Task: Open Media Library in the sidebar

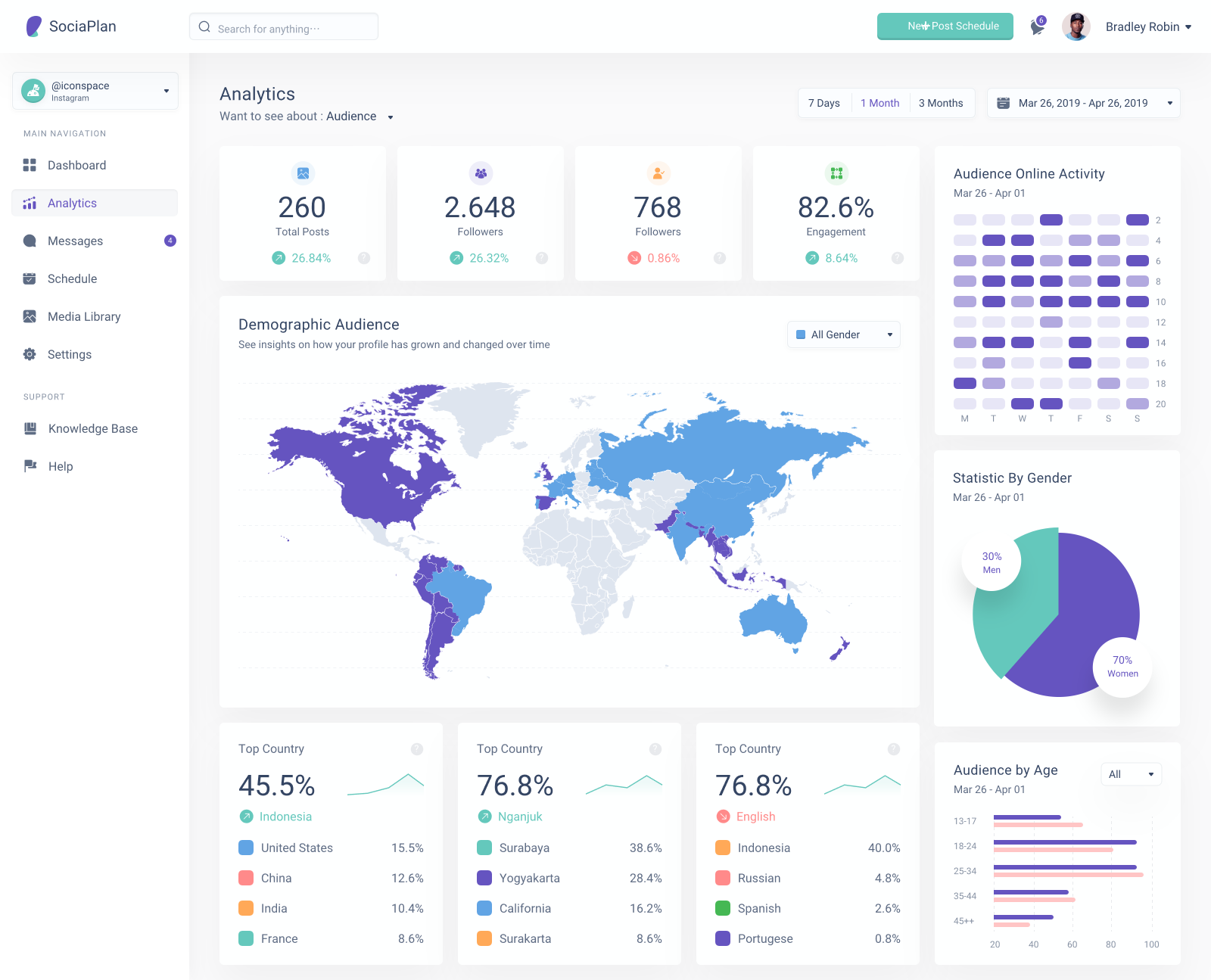Action: coord(95,316)
